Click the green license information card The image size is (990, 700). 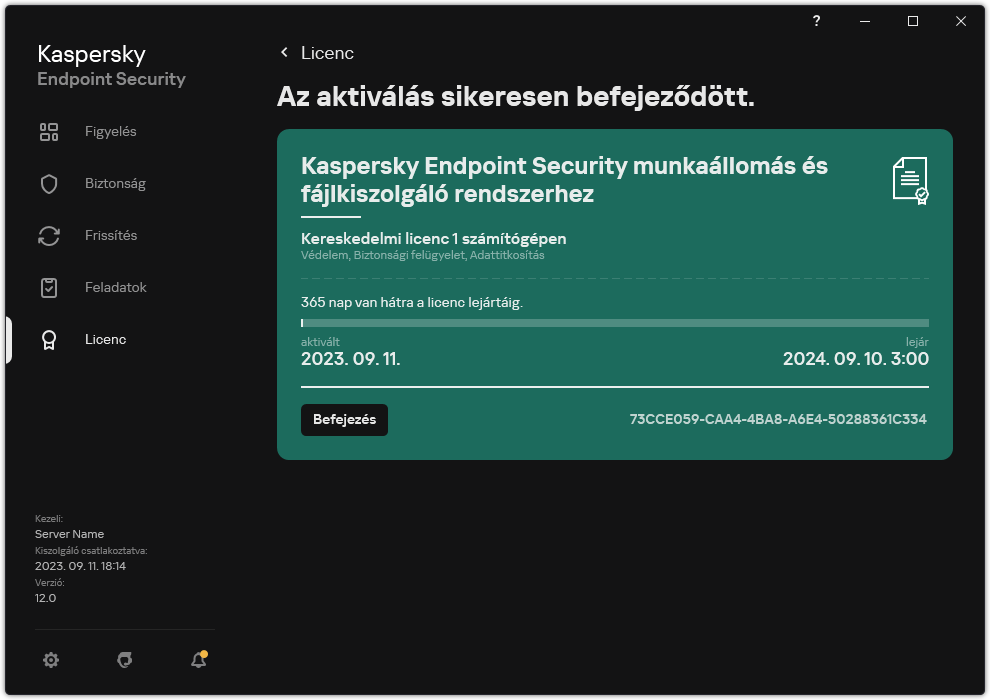pos(614,293)
